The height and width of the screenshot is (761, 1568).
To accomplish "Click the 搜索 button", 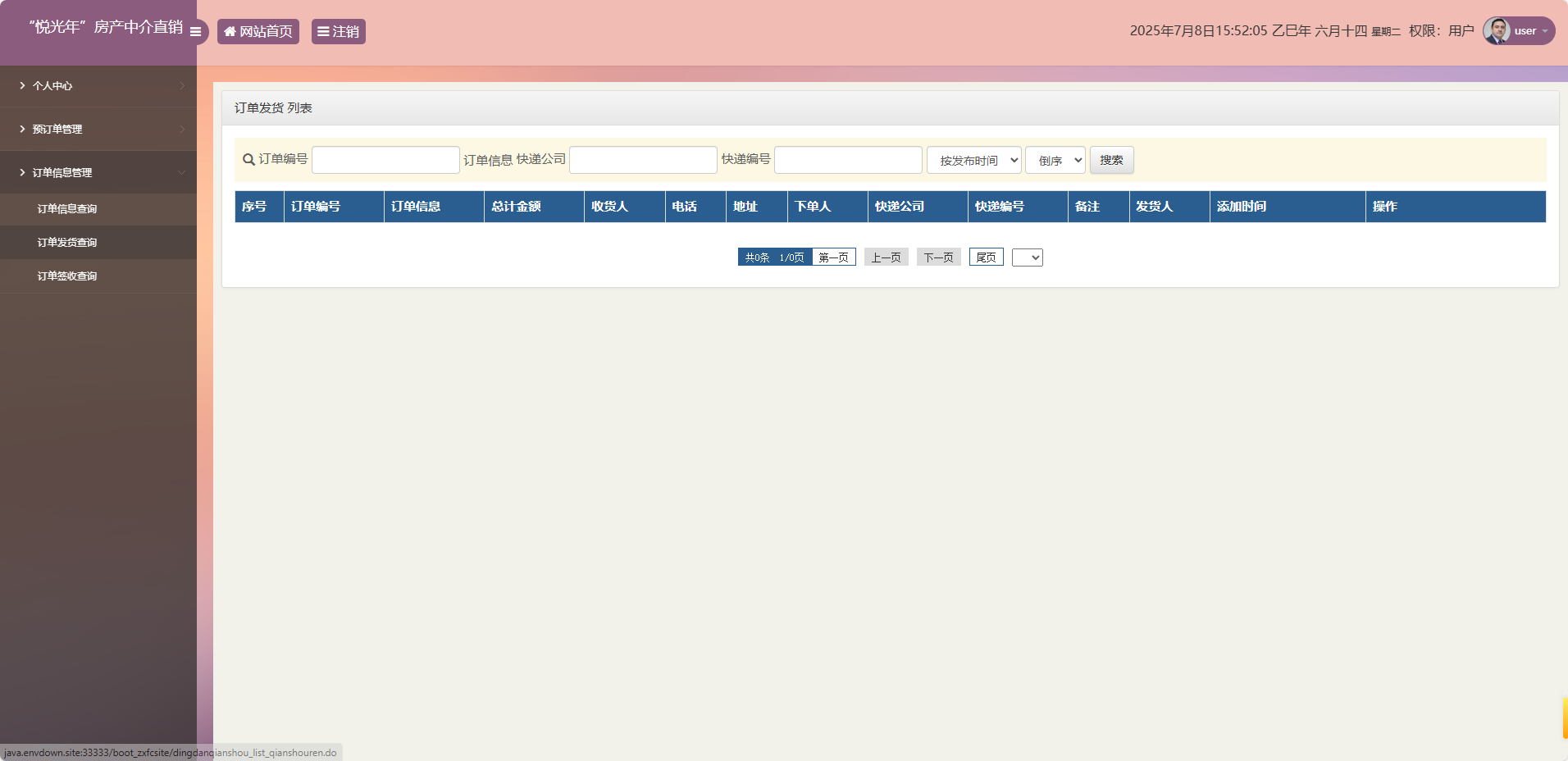I will 1112,160.
